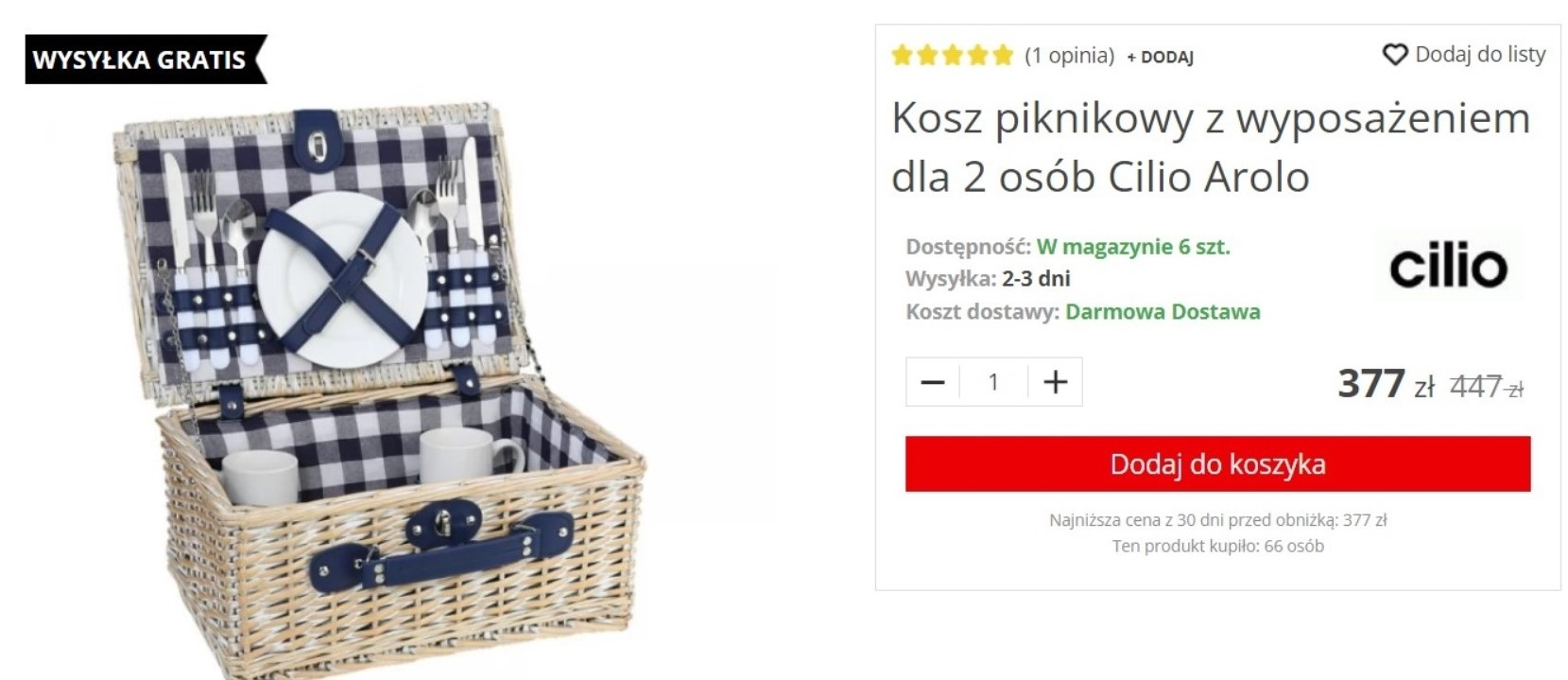Click the Darmowa Dostawa text
Screen dimensions: 1568x680
pyautogui.click(x=1163, y=312)
